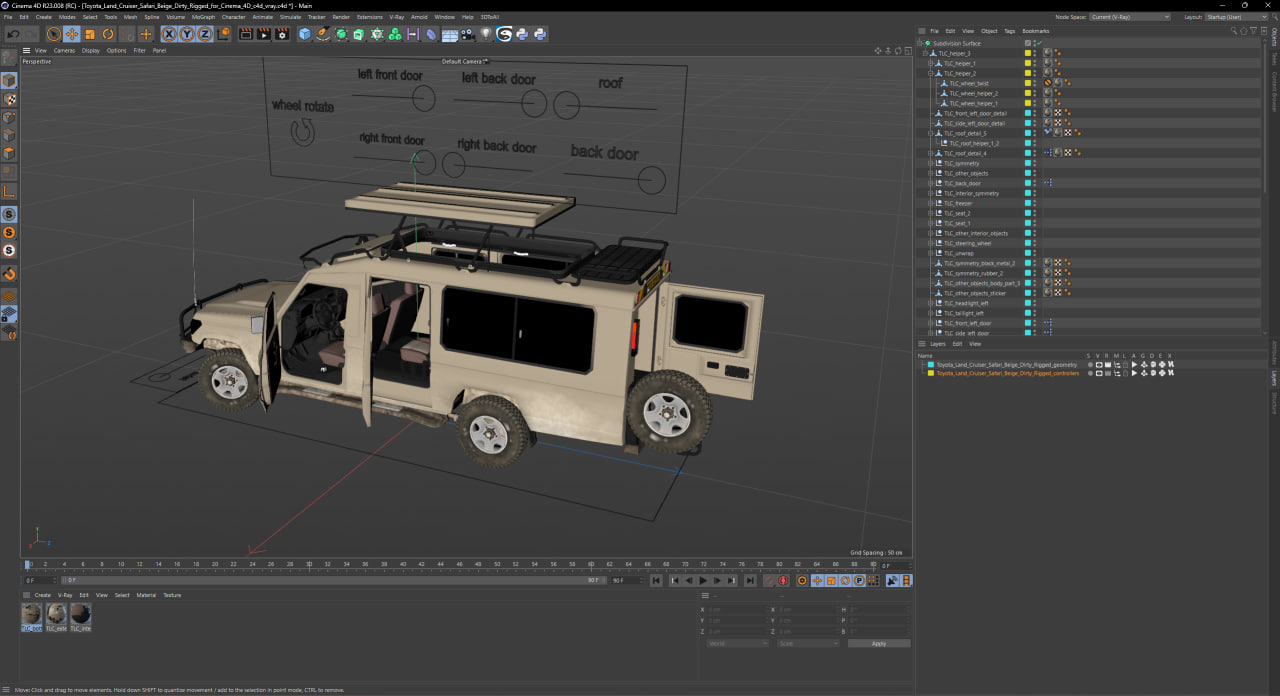Viewport: 1280px width, 696px height.
Task: Click Render to Picture Viewer icon
Action: coord(264,34)
